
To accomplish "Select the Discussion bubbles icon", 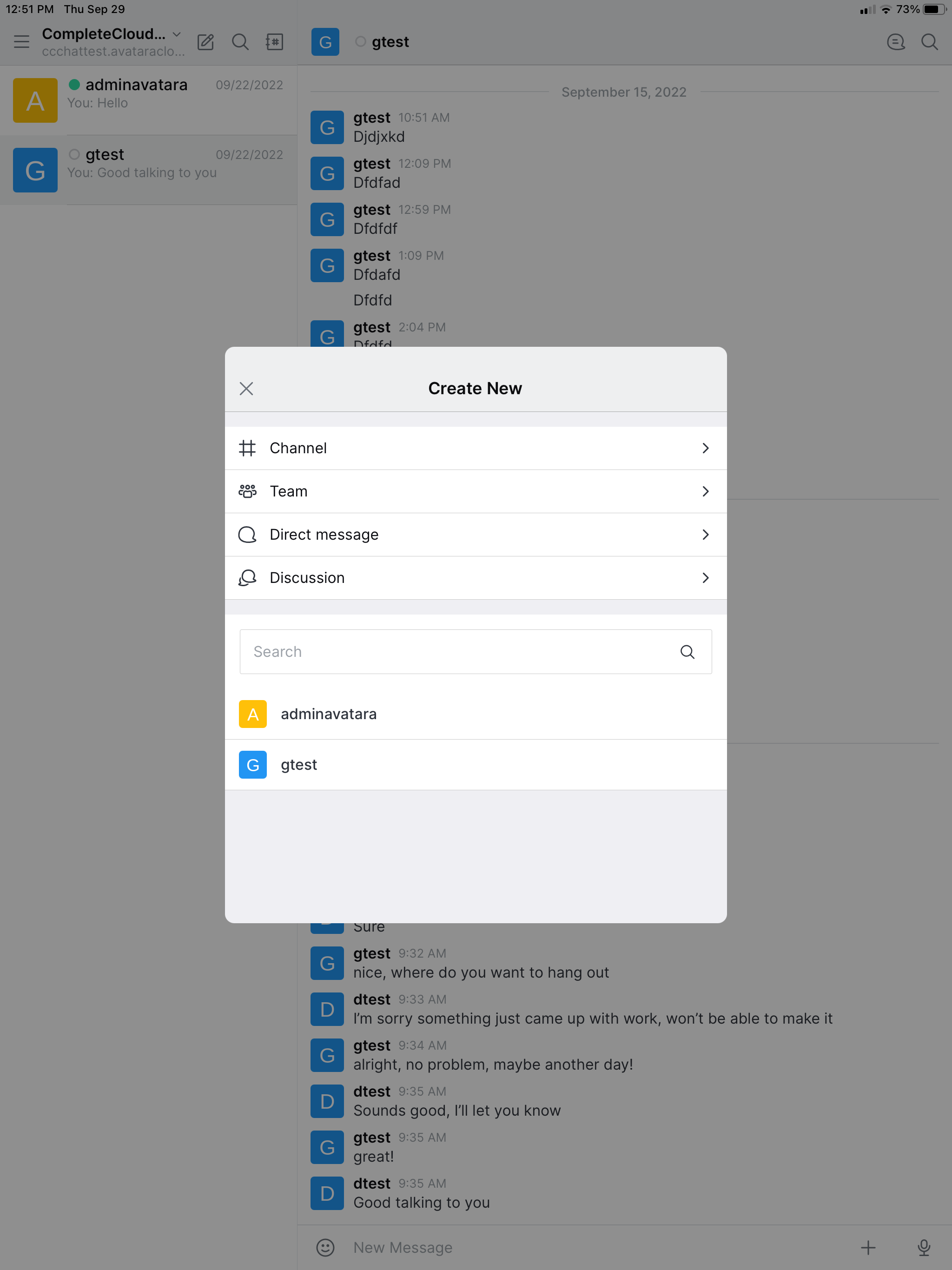I will coord(247,577).
